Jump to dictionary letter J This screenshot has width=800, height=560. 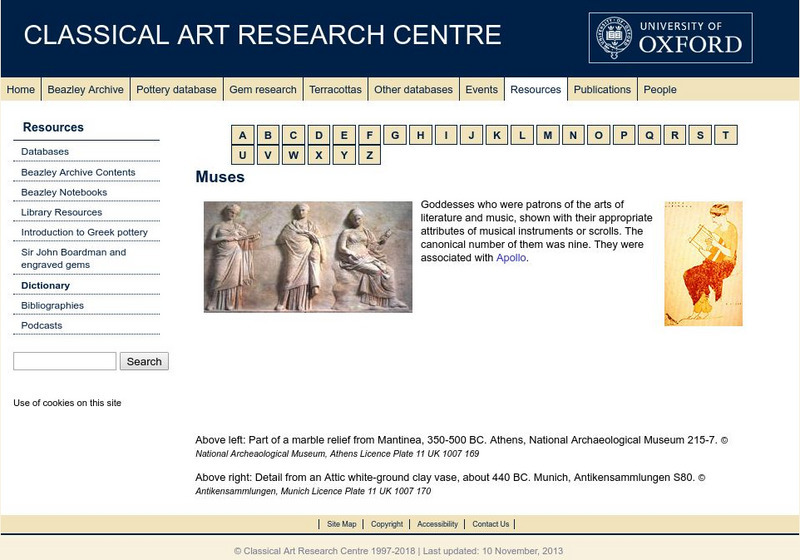coord(471,135)
